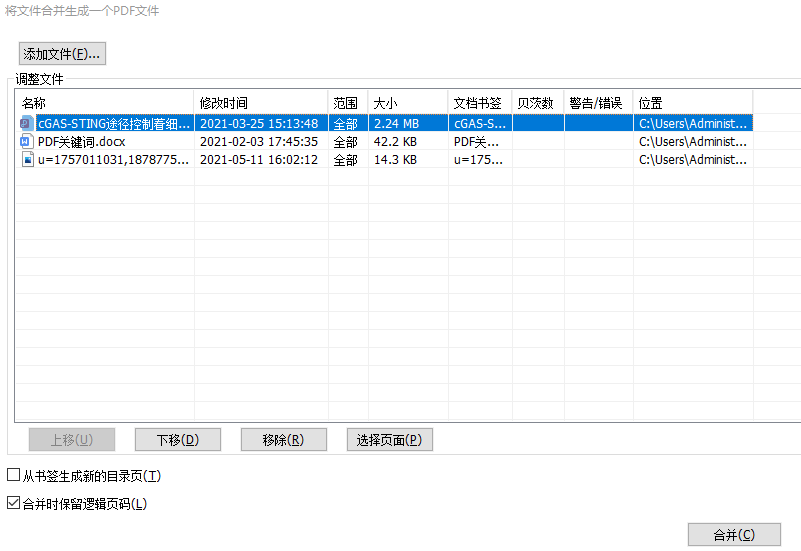Sort by 名称 column header

coord(105,103)
